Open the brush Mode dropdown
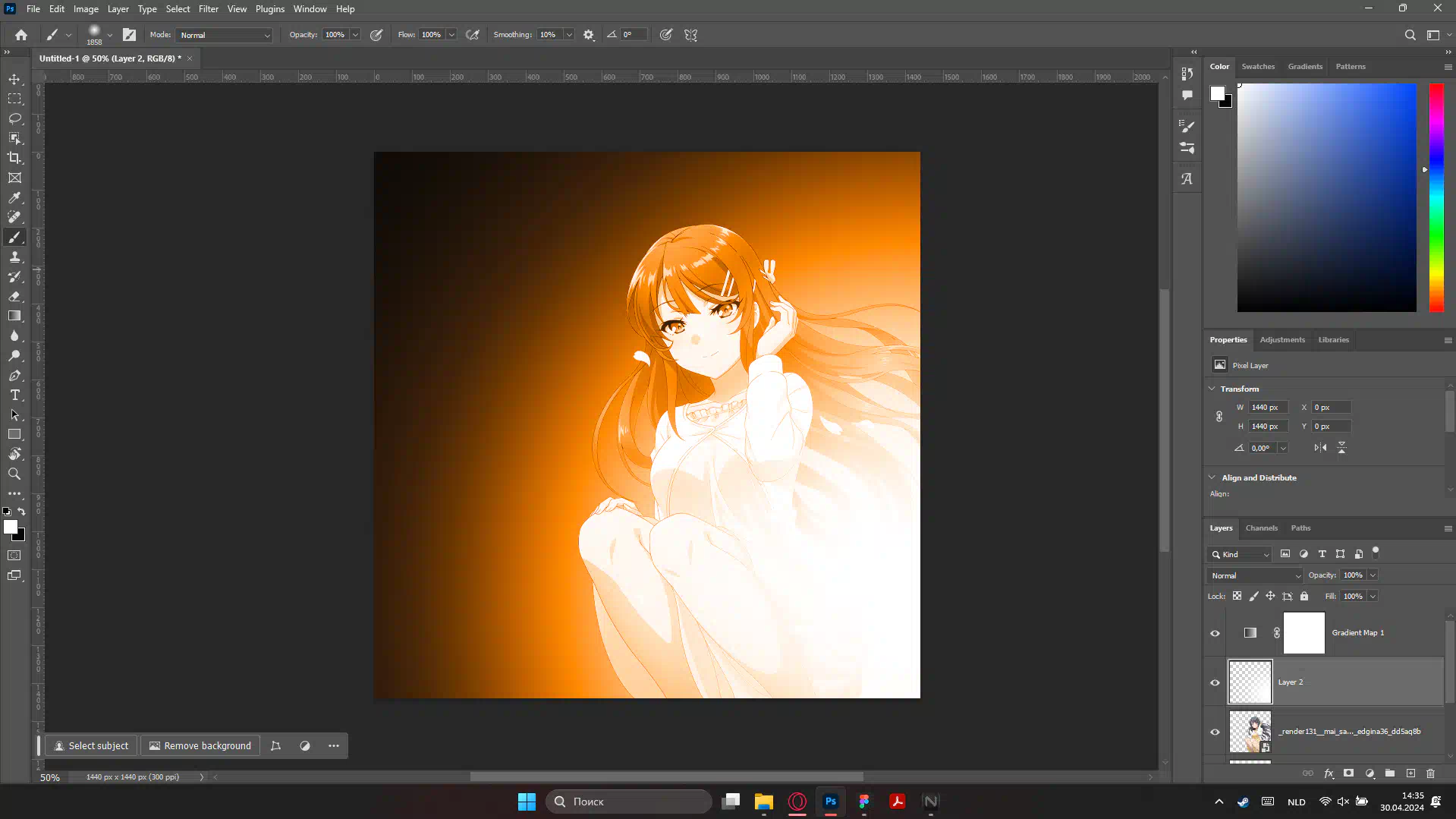This screenshot has height=819, width=1456. [x=224, y=35]
